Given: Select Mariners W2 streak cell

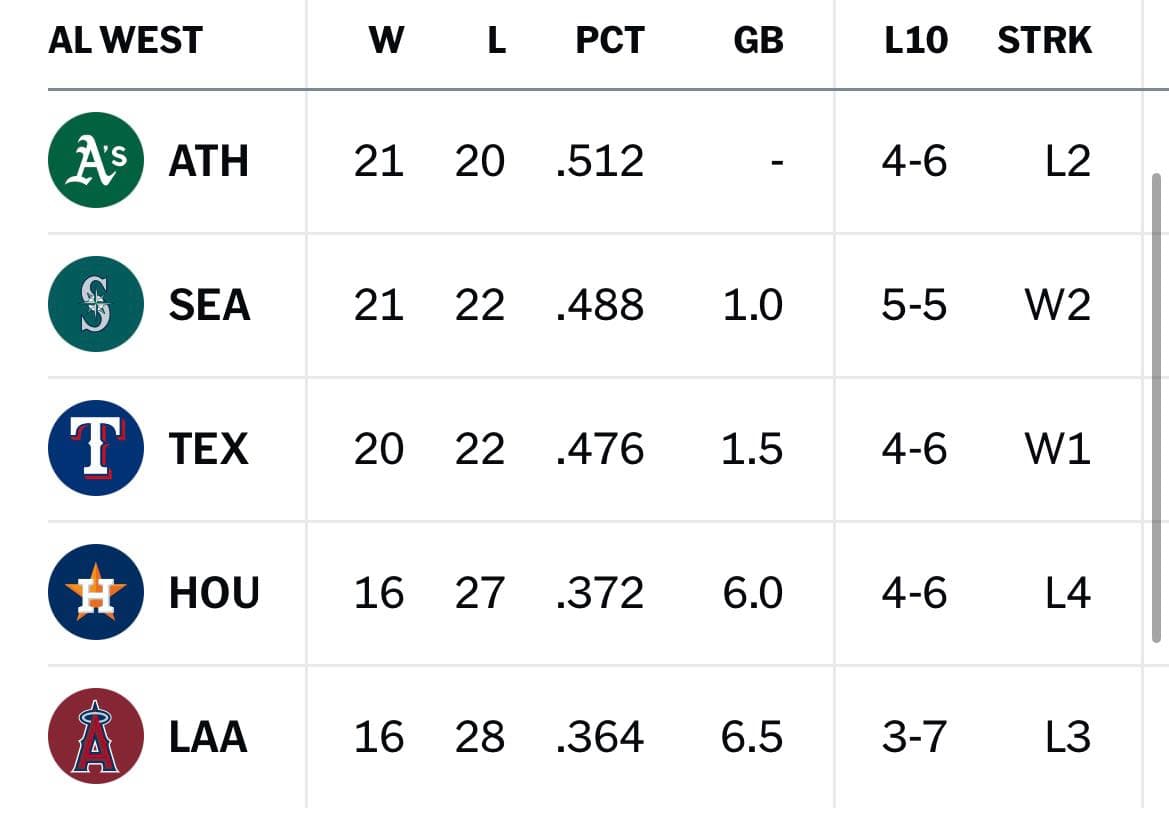Looking at the screenshot, I should coord(1058,305).
